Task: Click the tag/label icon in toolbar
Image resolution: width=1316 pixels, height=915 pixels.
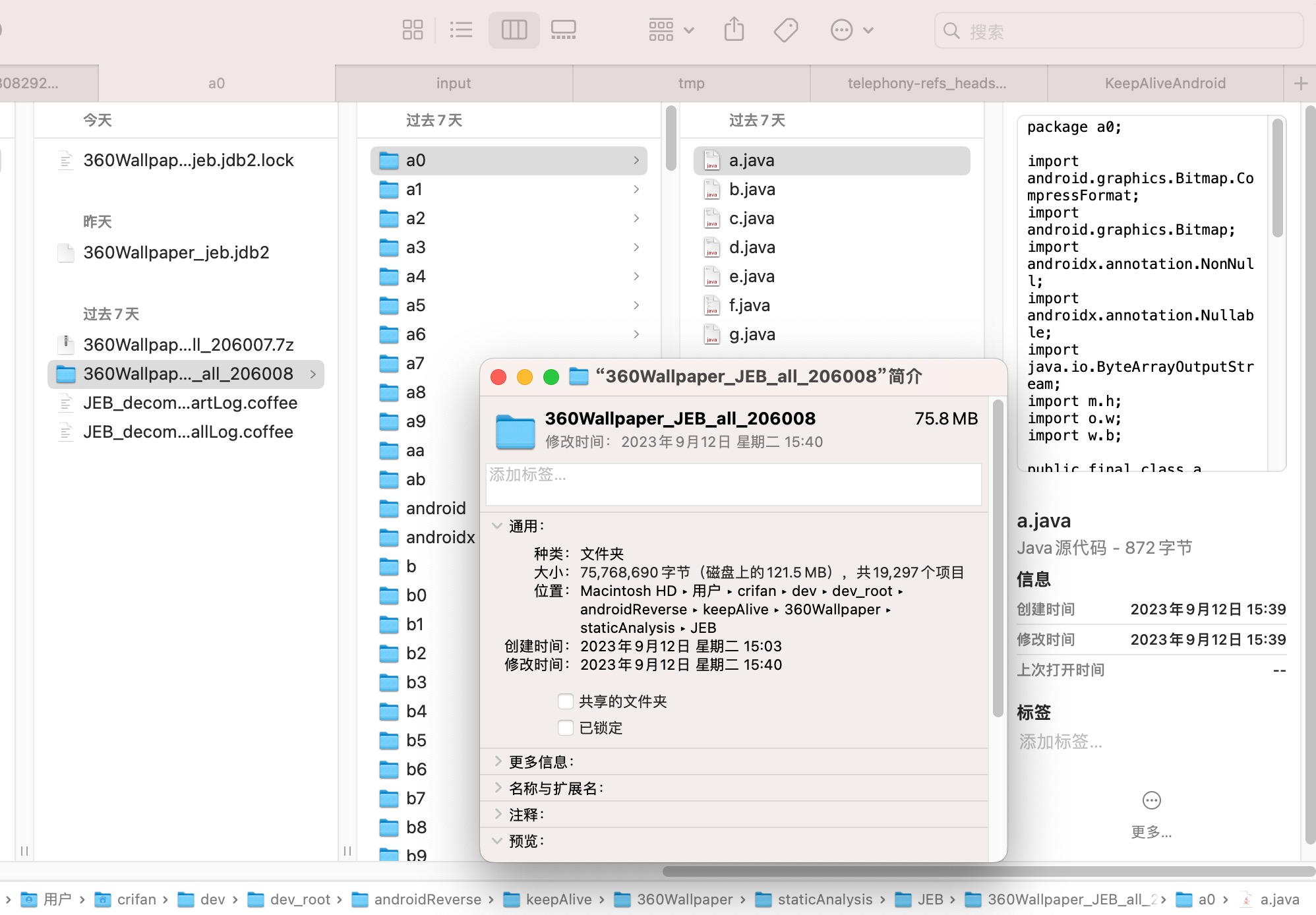Action: 788,30
